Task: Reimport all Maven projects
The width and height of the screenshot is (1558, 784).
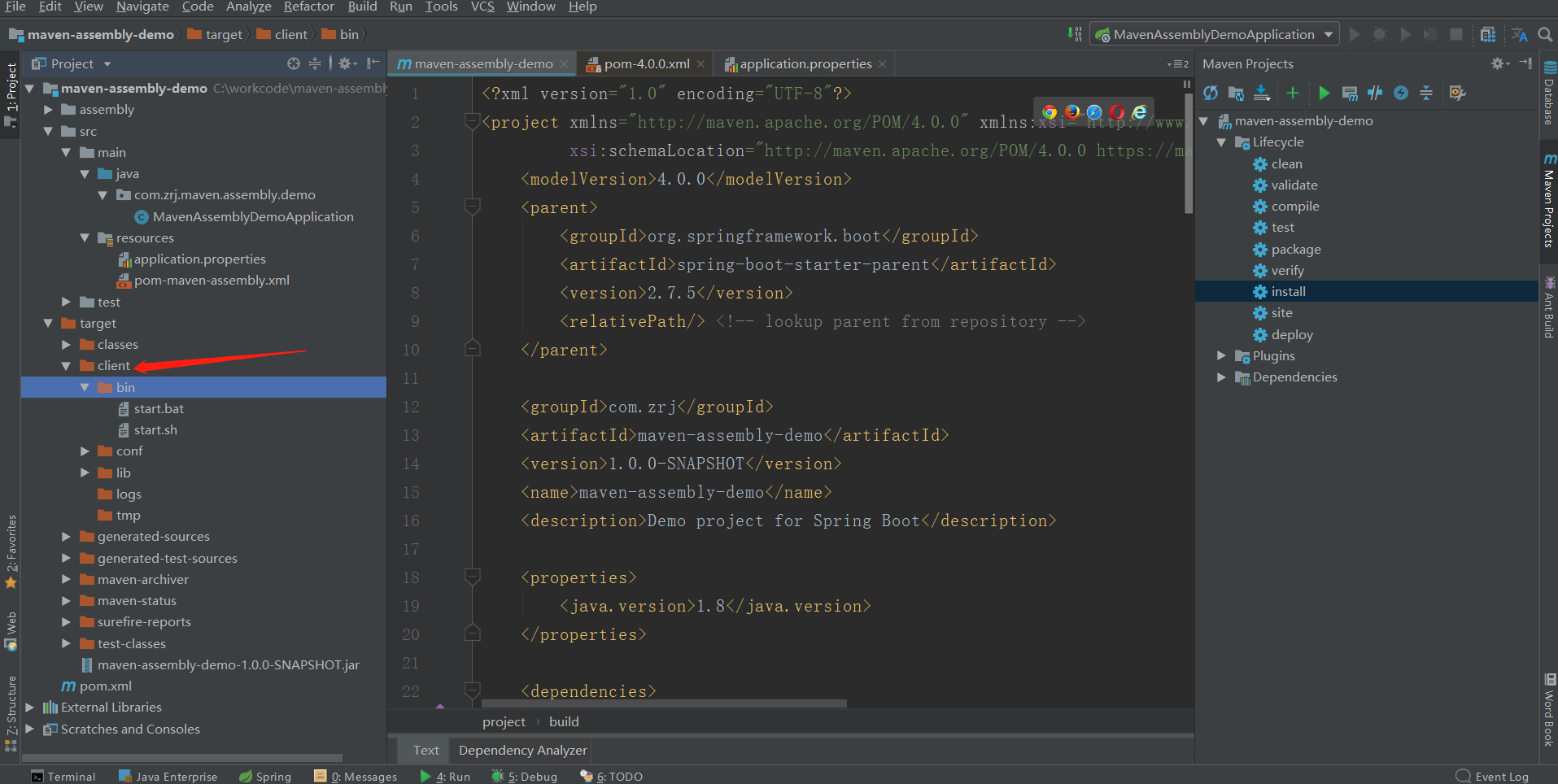Action: point(1211,93)
